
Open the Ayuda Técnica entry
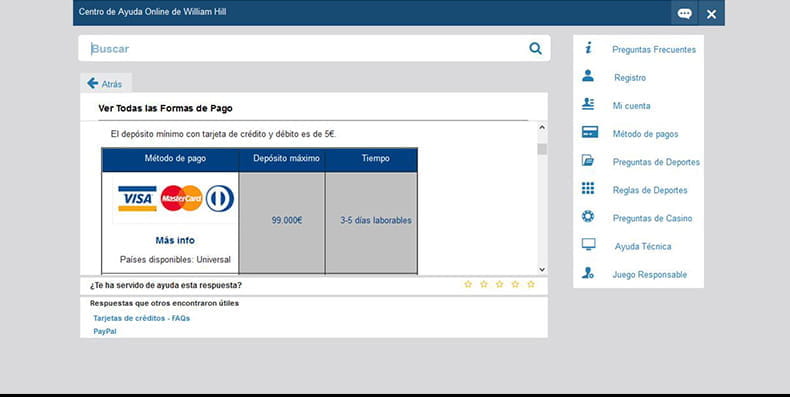tap(643, 246)
